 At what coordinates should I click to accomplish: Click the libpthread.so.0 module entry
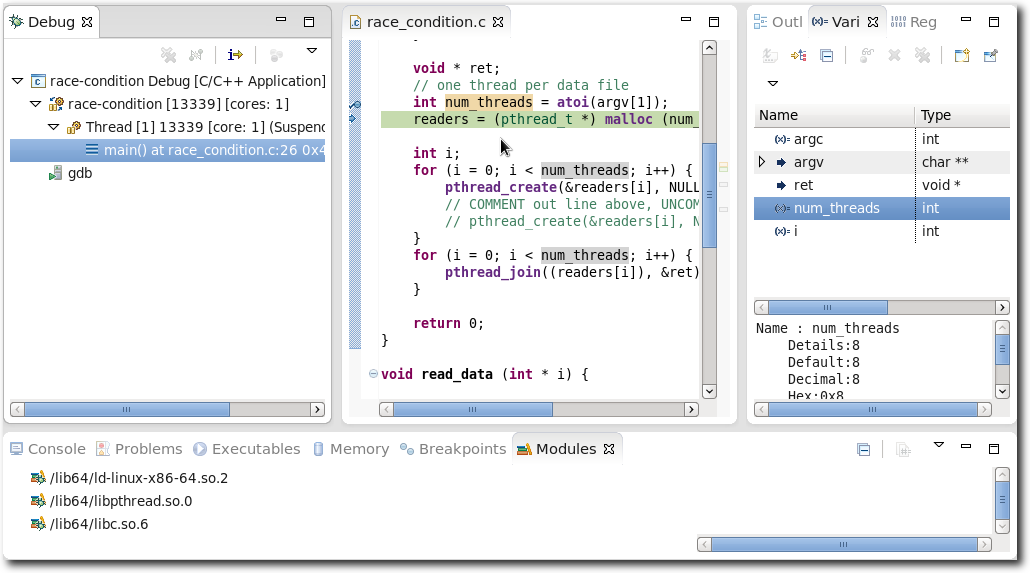coord(120,501)
